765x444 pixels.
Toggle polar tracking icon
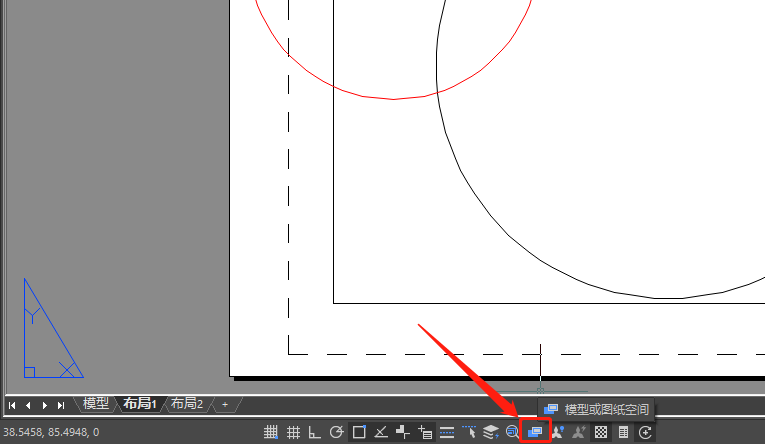point(336,432)
